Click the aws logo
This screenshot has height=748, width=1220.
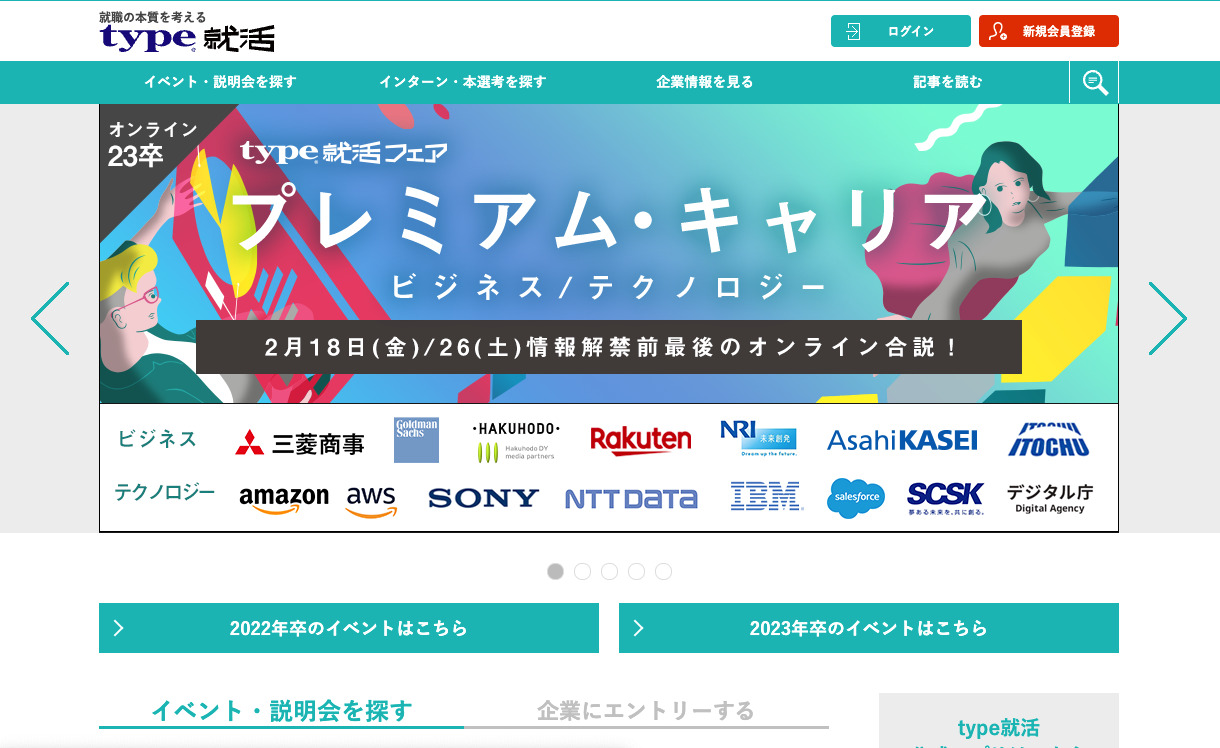[x=371, y=501]
